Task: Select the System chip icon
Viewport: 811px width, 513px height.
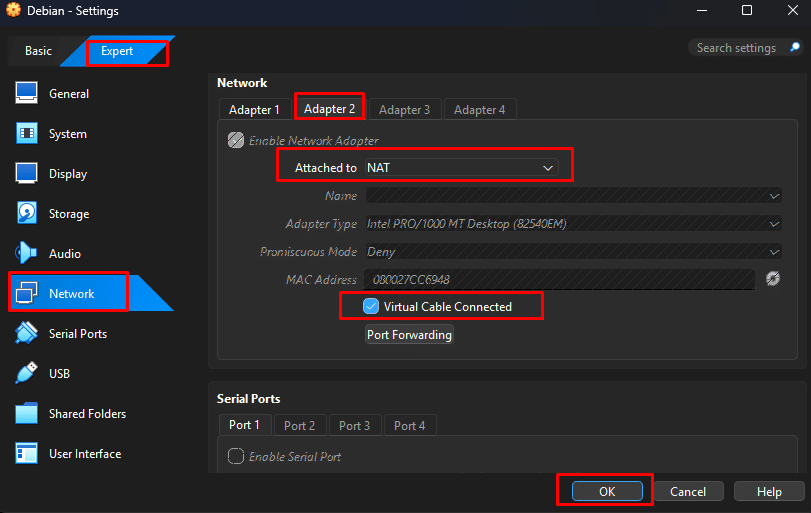Action: coord(26,133)
